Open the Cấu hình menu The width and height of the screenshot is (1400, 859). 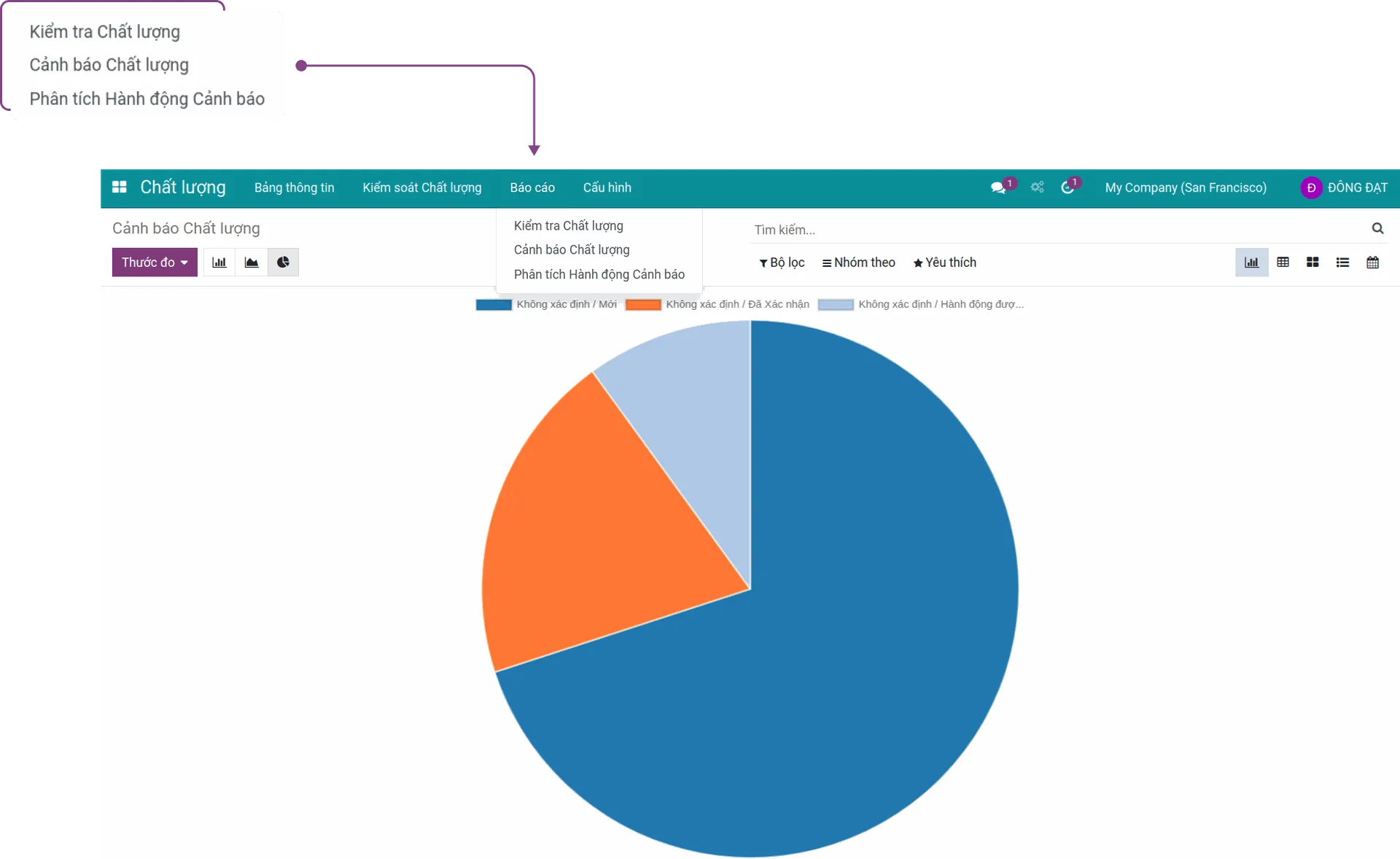point(607,187)
